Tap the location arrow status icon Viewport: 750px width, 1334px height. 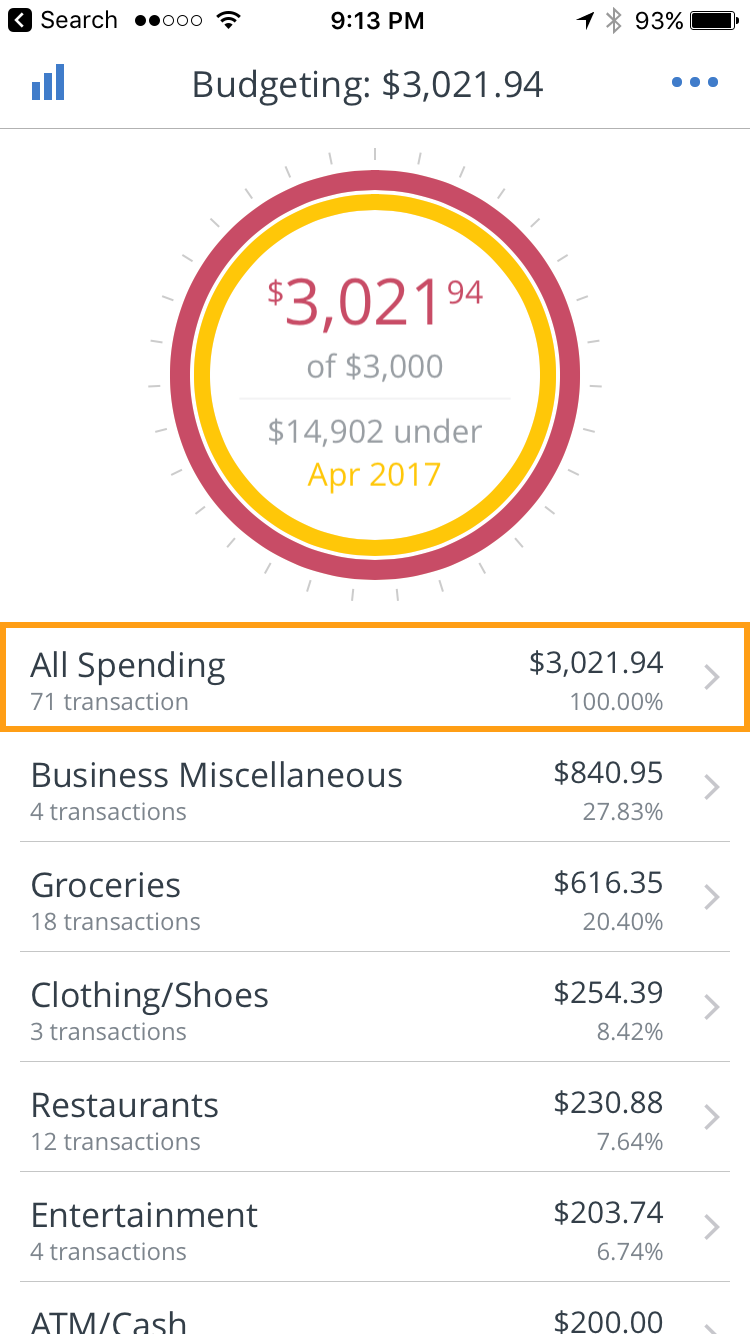pos(585,20)
